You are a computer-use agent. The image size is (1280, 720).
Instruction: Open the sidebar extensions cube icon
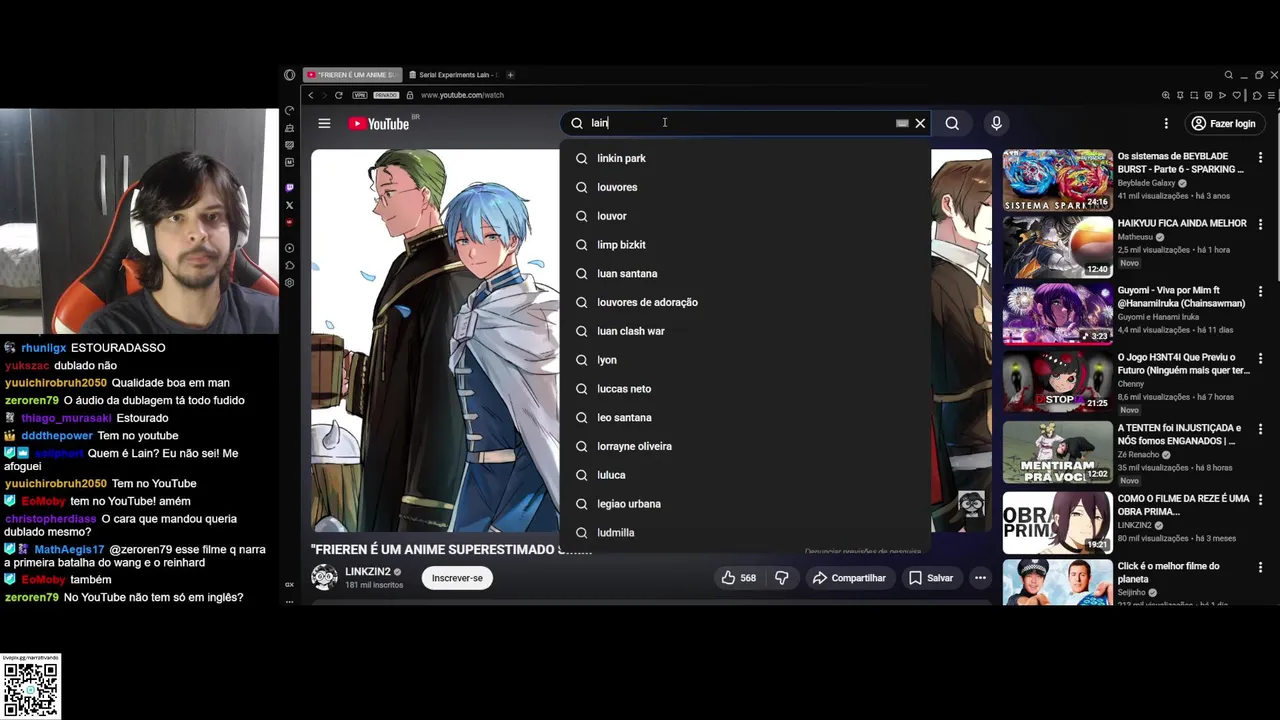click(x=290, y=265)
